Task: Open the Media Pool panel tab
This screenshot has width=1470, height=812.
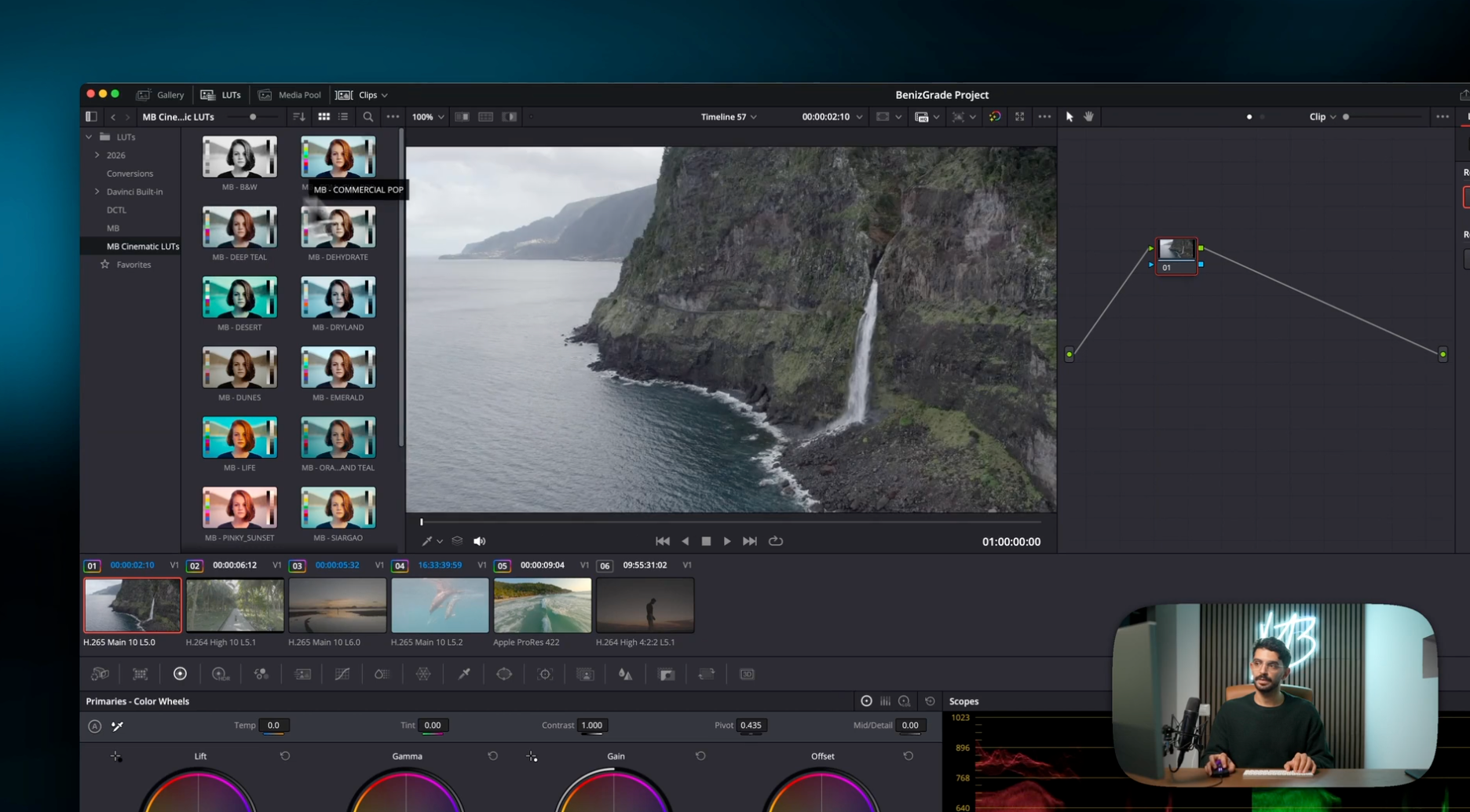Action: coord(290,95)
